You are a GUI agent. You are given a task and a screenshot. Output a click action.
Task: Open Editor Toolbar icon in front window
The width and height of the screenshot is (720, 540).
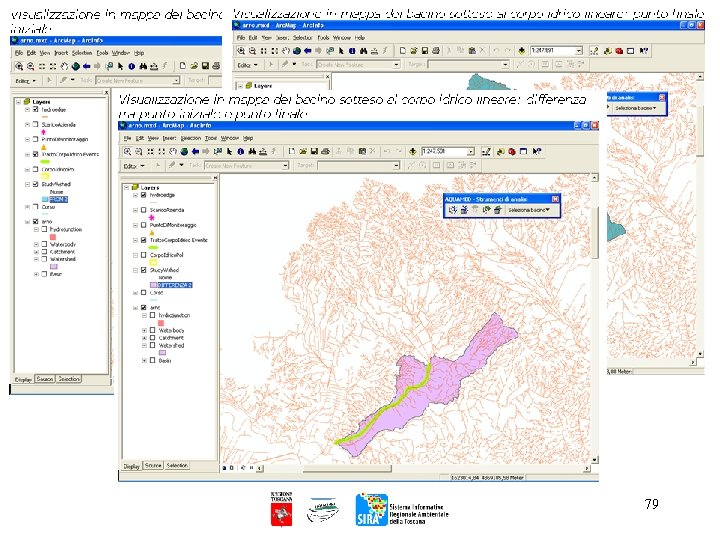pos(487,151)
